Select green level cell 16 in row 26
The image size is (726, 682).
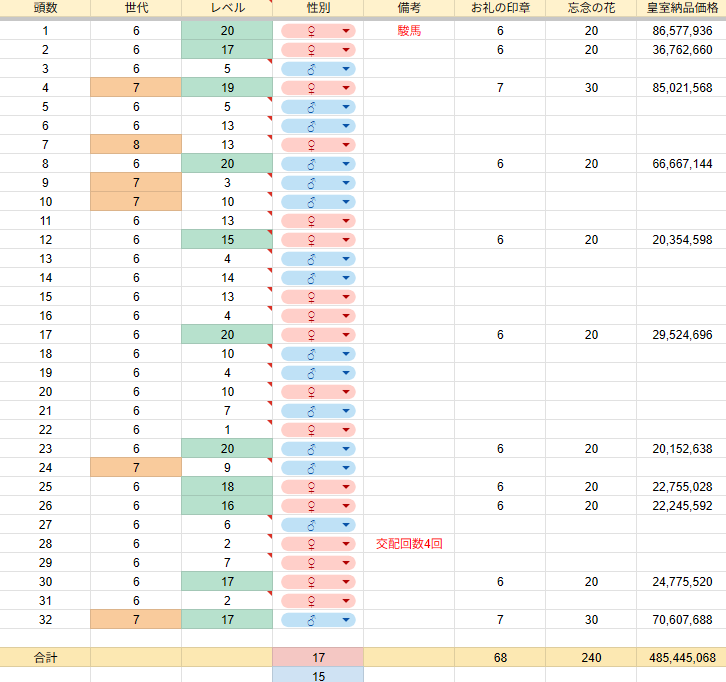[x=227, y=506]
